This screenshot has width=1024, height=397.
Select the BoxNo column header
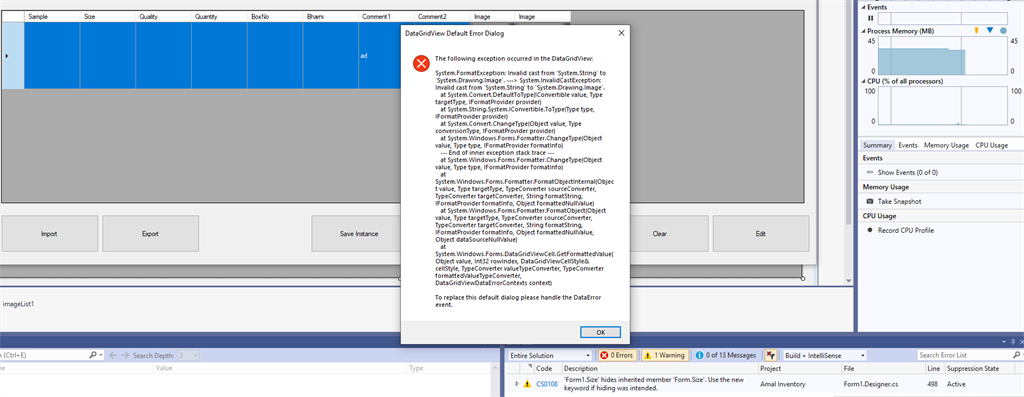click(x=276, y=16)
